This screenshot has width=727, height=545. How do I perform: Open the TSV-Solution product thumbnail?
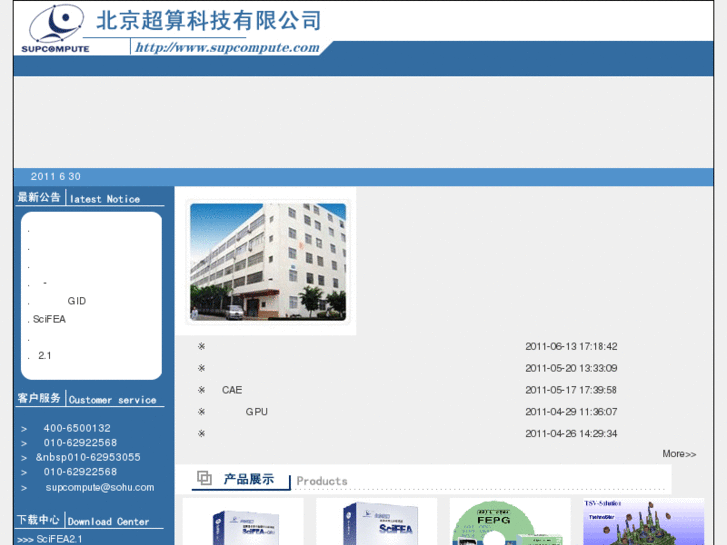point(644,521)
